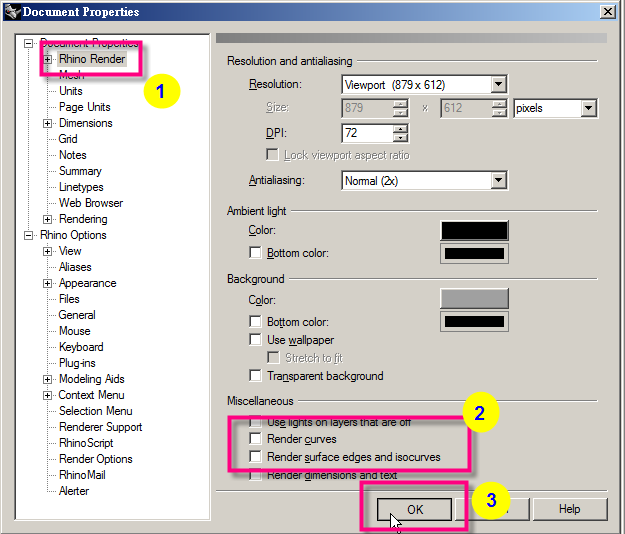Screen dimensions: 625x534
Task: Click the DPI value field
Action: click(368, 133)
